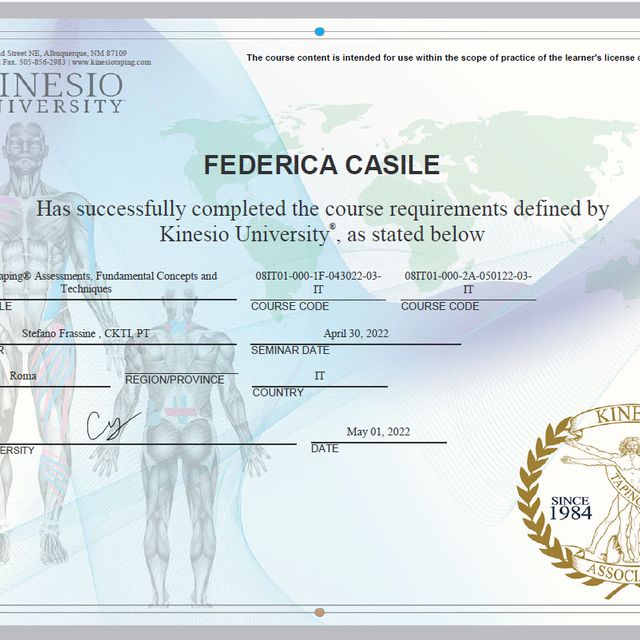Click the 'Kinesio University, as stated below' line
Image resolution: width=640 pixels, height=640 pixels.
[322, 234]
